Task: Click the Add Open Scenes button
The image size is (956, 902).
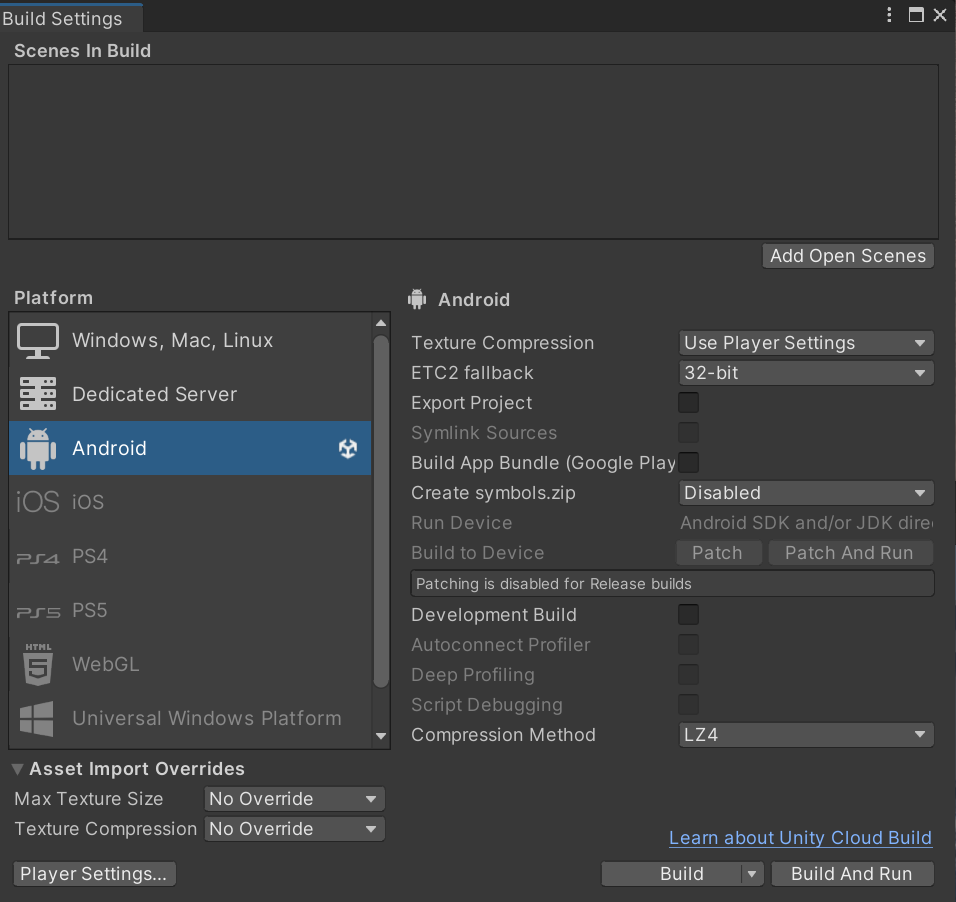Action: 848,256
